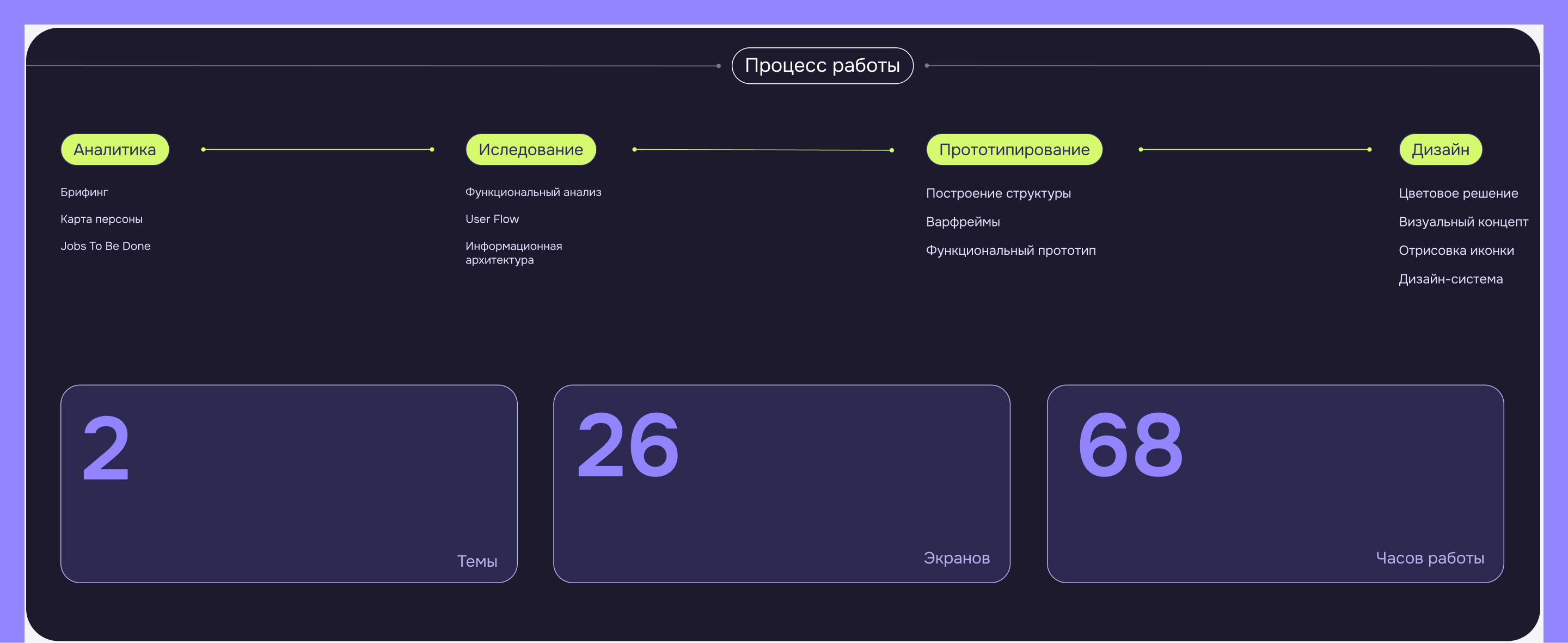Select the Визуальный концепт item
This screenshot has width=1568, height=643.
coord(1464,222)
